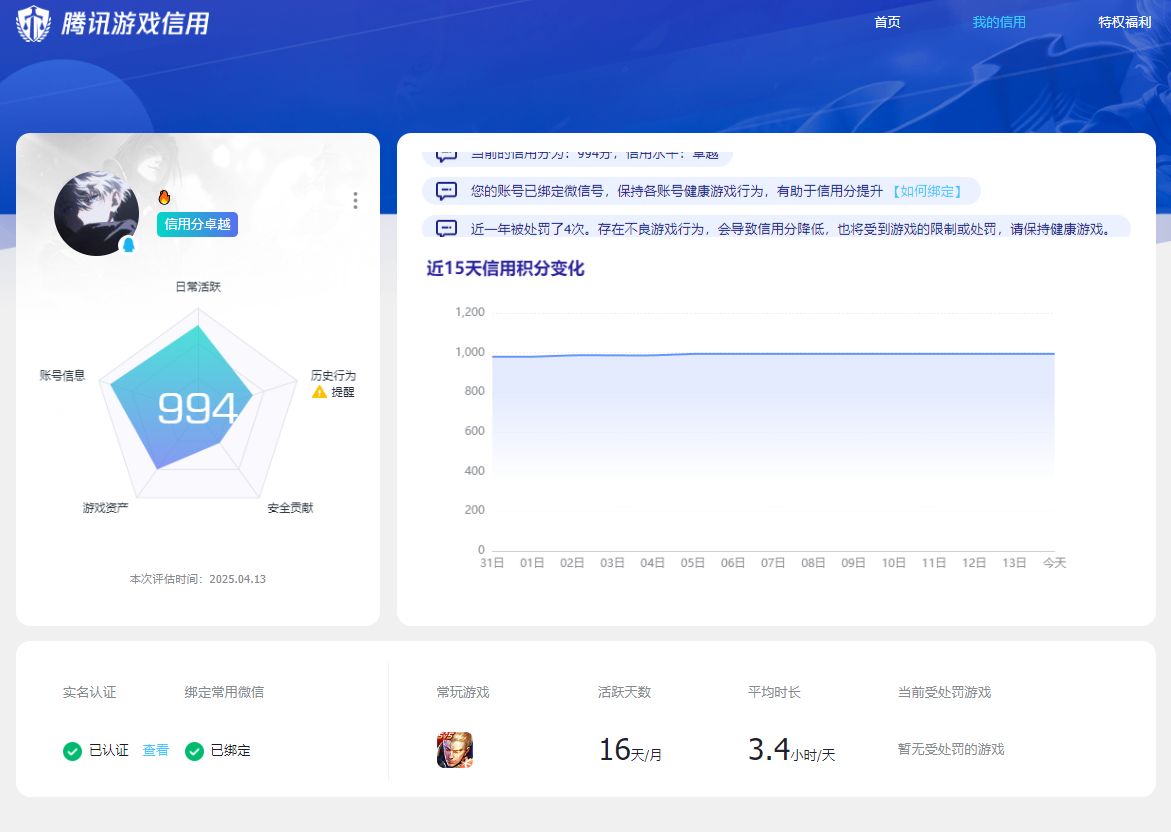Click the green check next to 已绑定
The height and width of the screenshot is (832, 1171).
[x=194, y=751]
